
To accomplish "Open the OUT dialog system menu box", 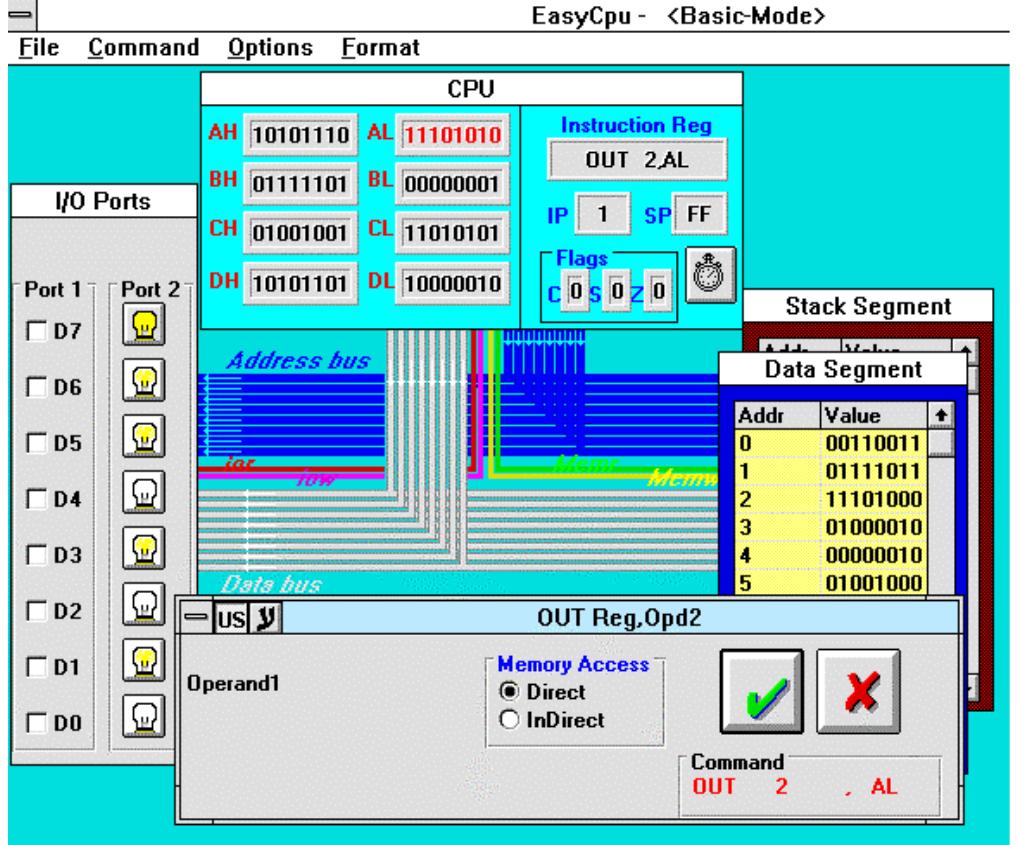I will [196, 618].
